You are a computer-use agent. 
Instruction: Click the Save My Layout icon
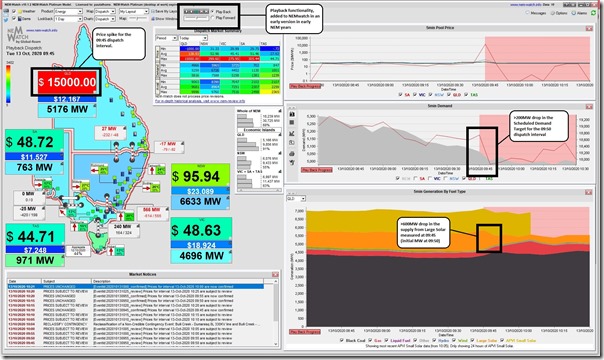(153, 12)
